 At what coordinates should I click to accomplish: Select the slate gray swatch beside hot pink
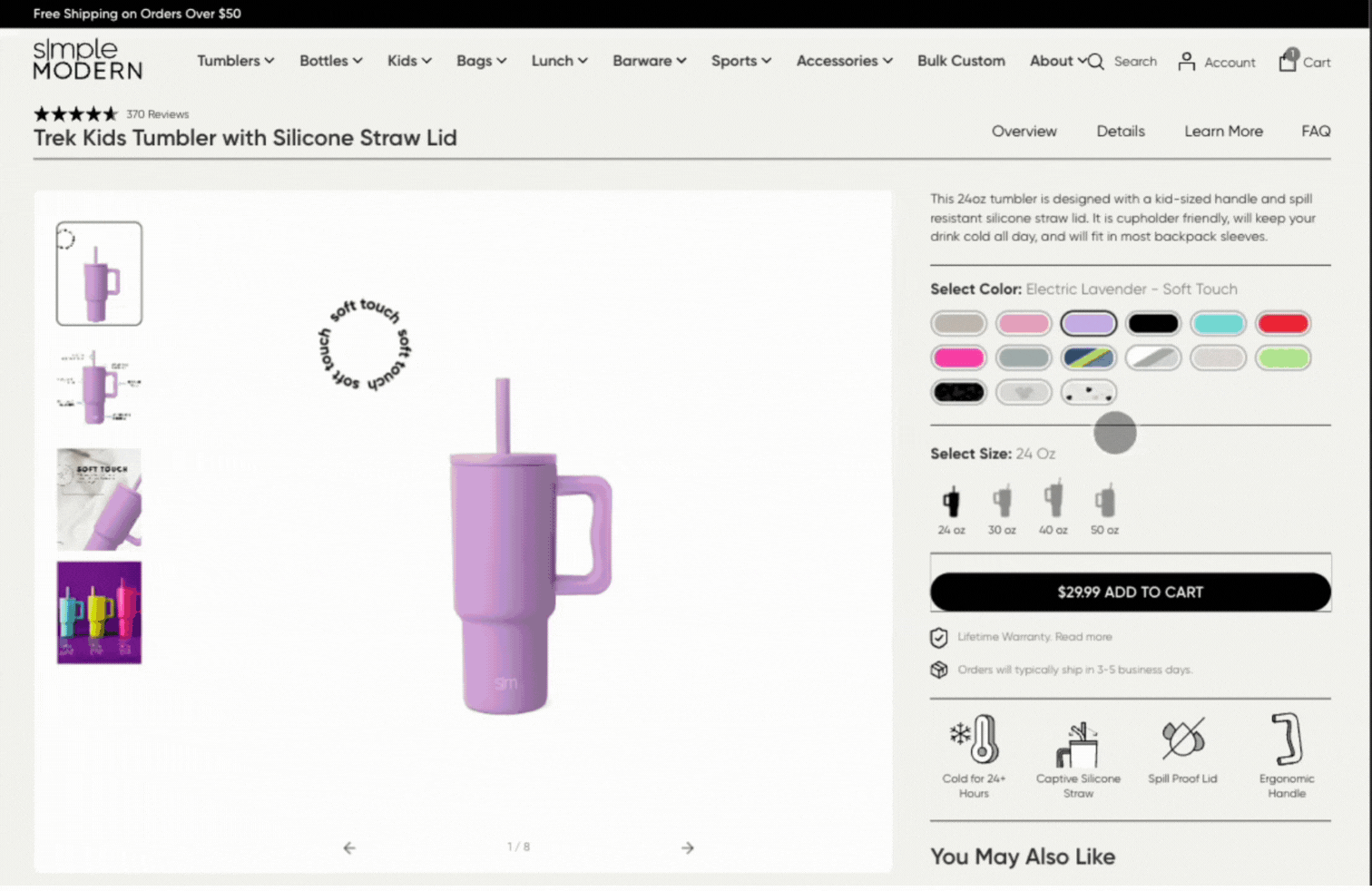pyautogui.click(x=1024, y=357)
